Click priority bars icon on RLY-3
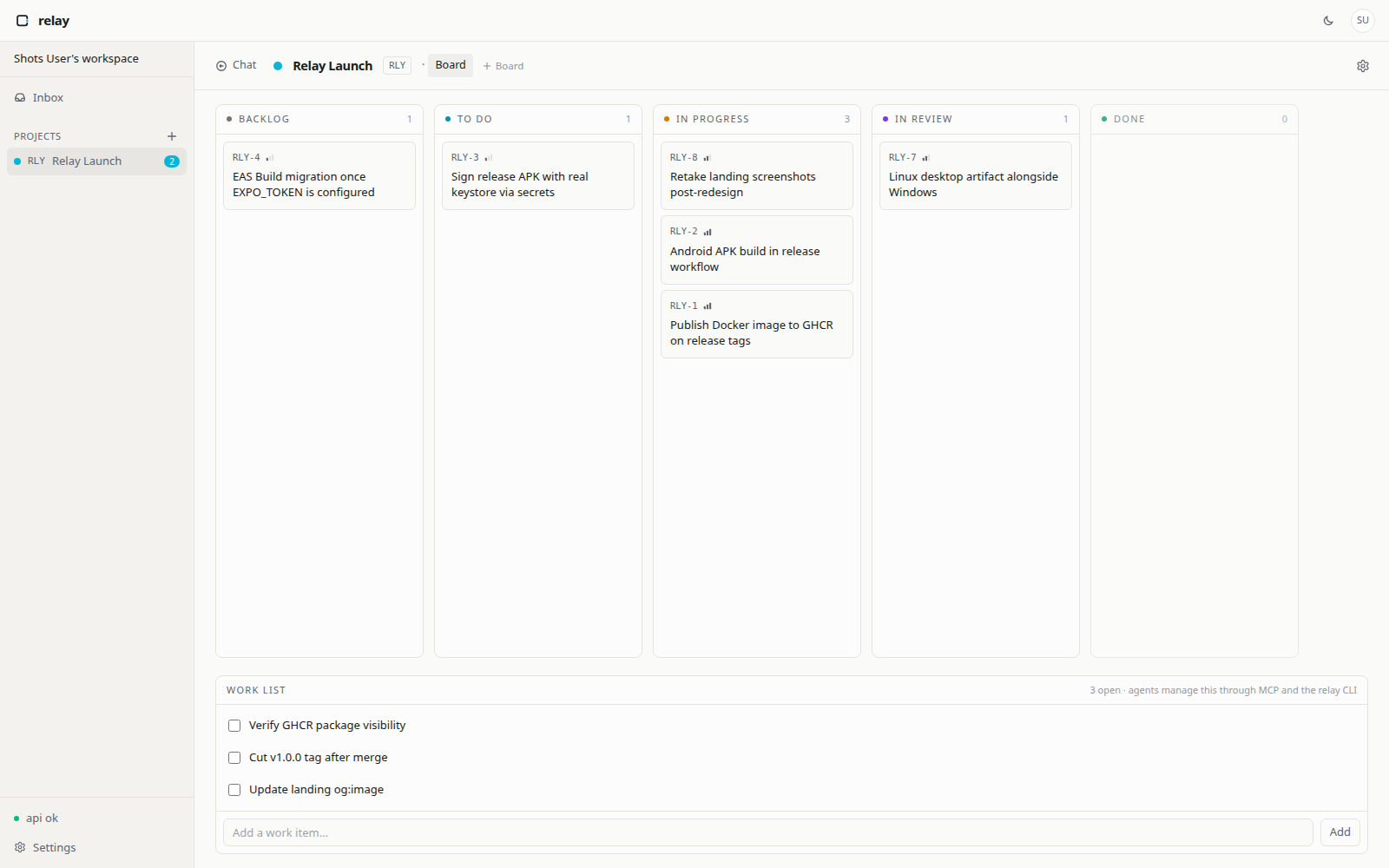This screenshot has width=1389, height=868. pos(489,158)
